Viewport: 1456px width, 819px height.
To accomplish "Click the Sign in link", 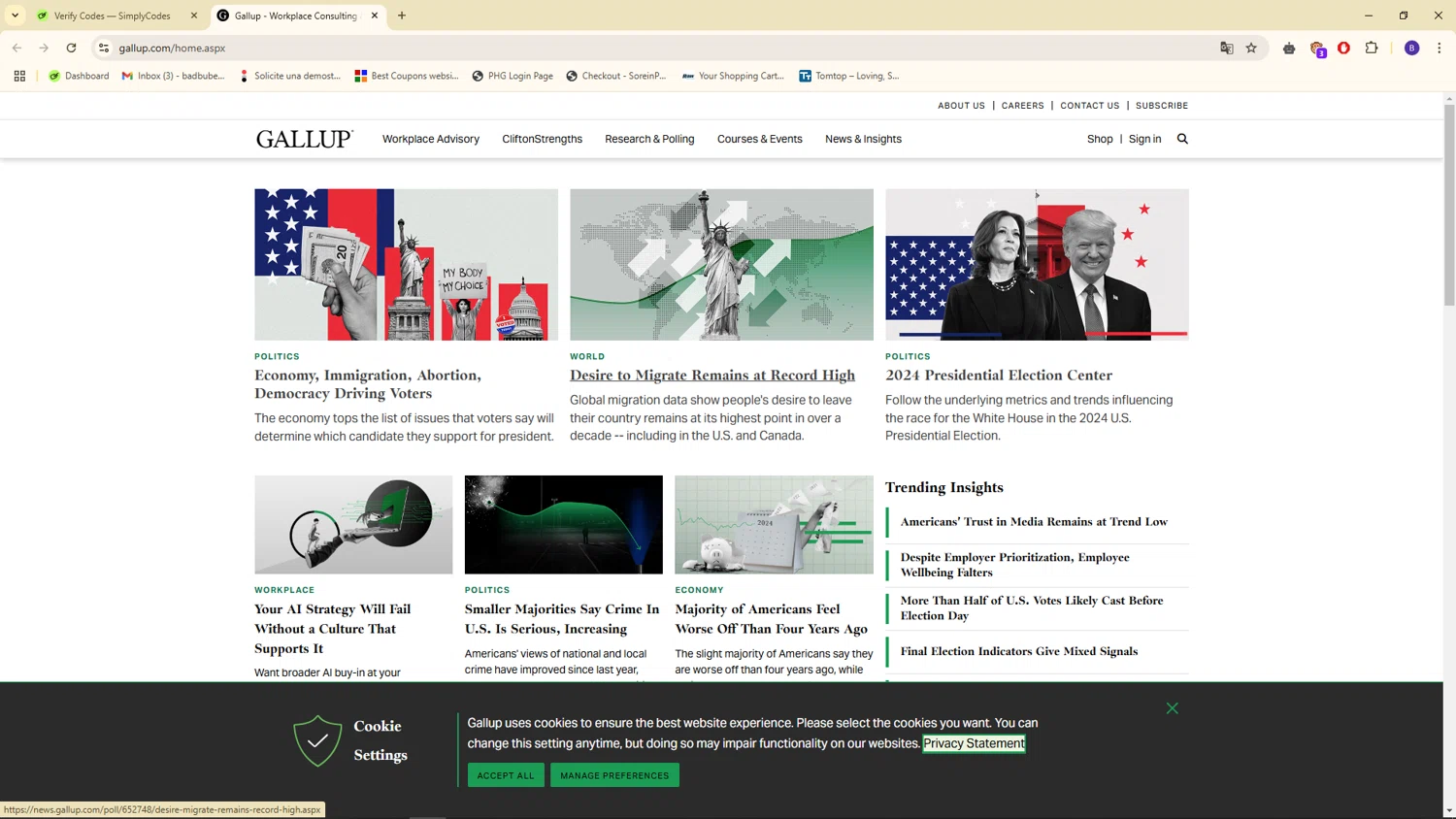I will click(1144, 139).
